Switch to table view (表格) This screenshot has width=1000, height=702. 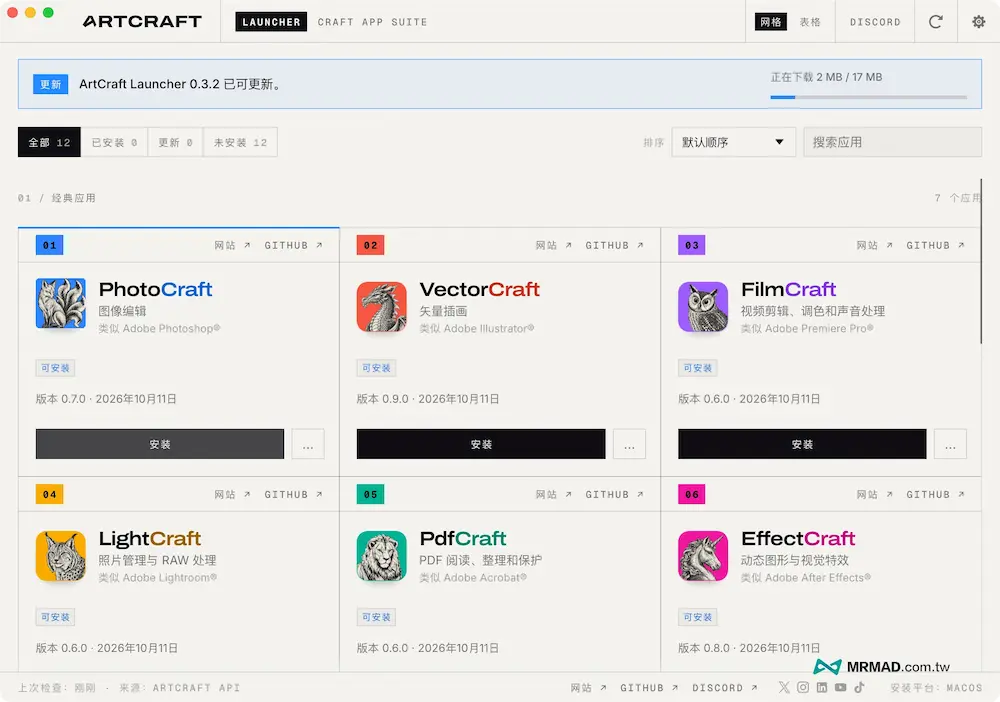pos(810,22)
